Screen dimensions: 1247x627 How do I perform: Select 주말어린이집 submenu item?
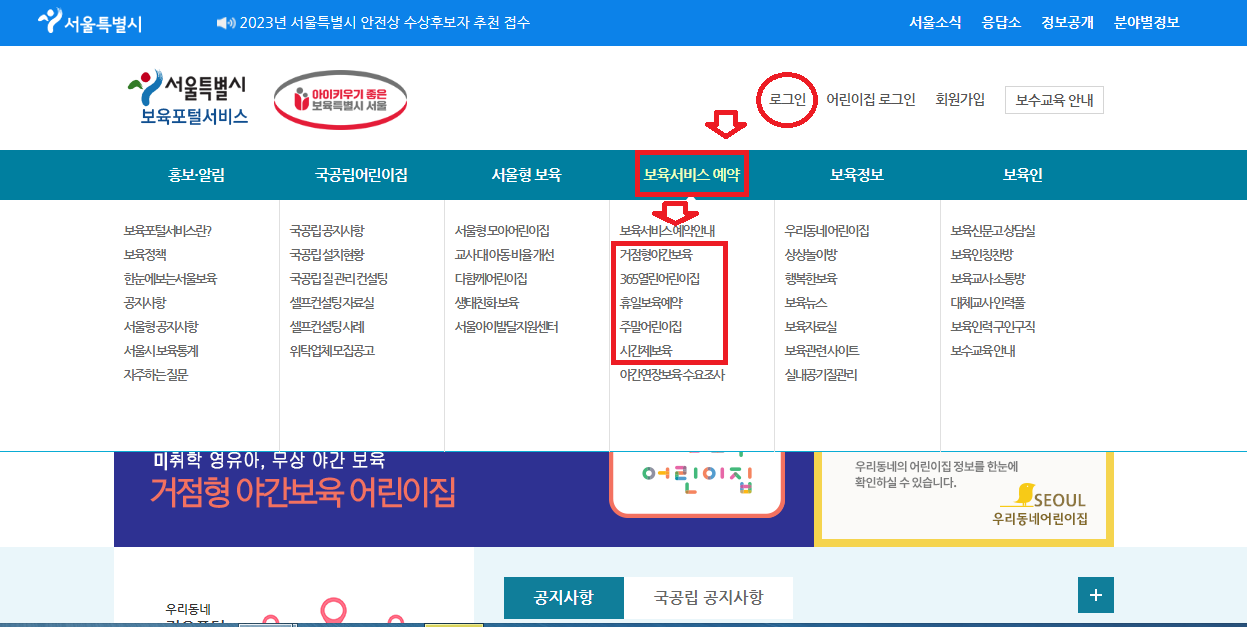pyautogui.click(x=651, y=327)
